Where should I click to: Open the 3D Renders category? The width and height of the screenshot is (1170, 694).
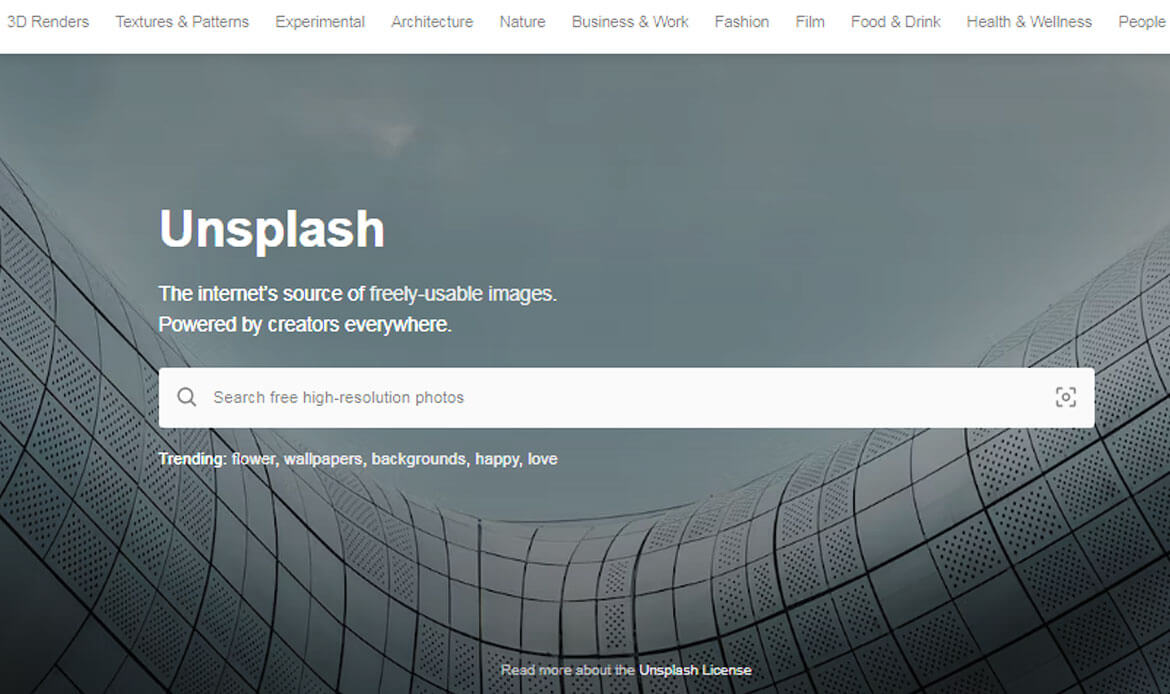[48, 22]
